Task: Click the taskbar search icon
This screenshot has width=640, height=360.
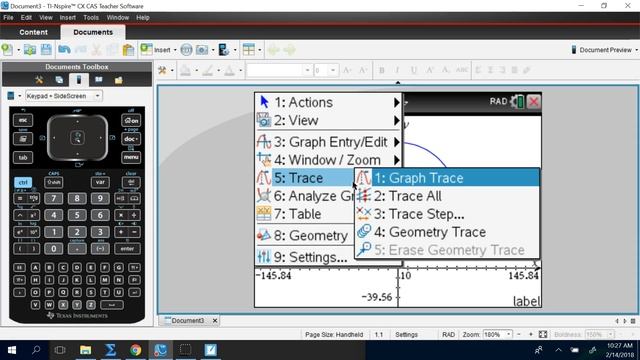Action: 36,350
